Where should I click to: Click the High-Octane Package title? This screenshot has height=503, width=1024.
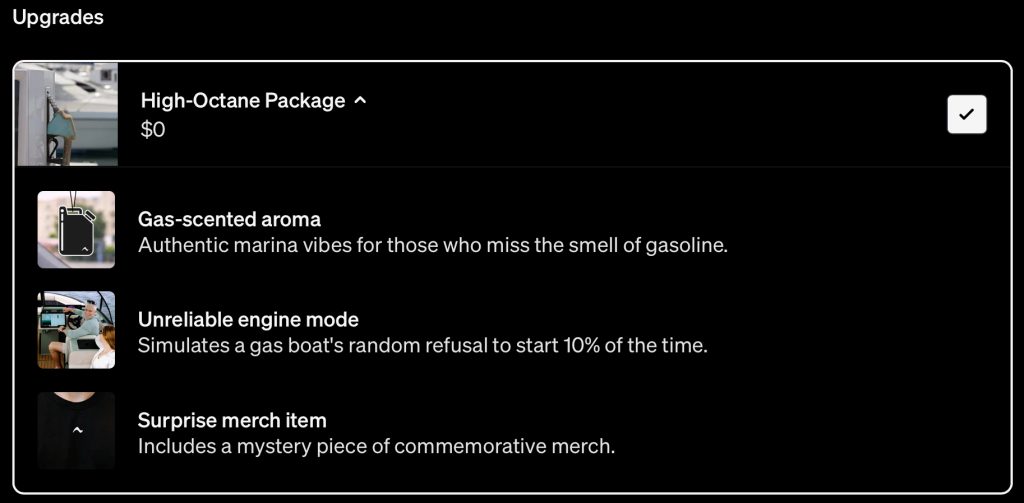click(x=243, y=101)
